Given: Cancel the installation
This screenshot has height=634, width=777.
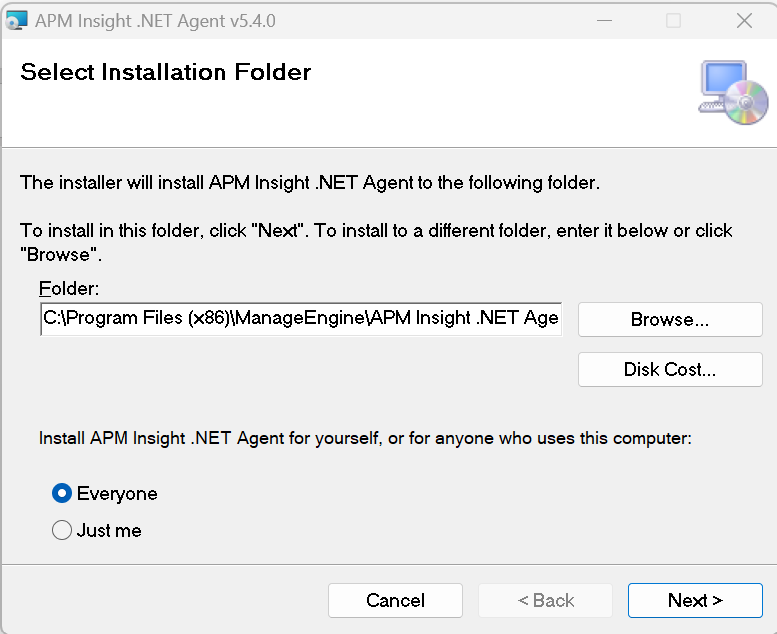Looking at the screenshot, I should point(395,600).
